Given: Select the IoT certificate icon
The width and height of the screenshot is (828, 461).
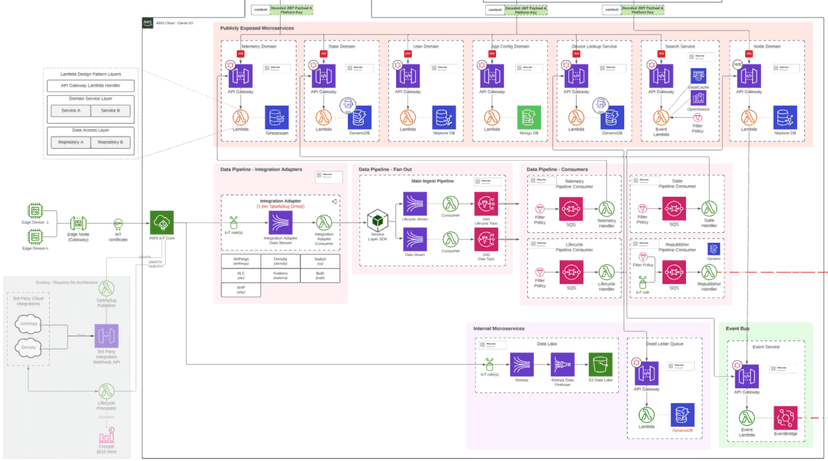Looking at the screenshot, I should (x=118, y=224).
